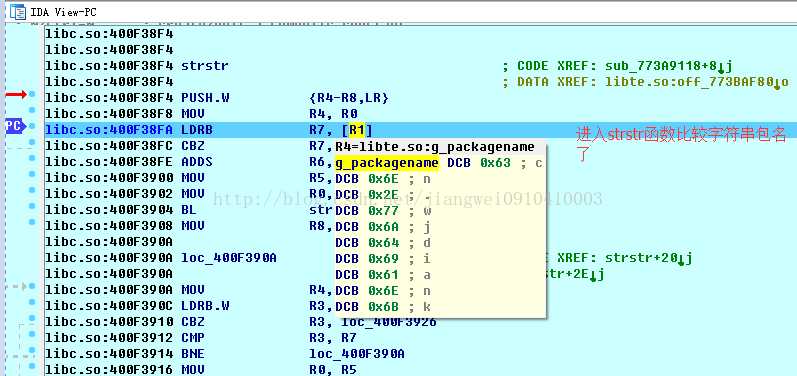The image size is (797, 376).
Task: Click the CMP mnemonic
Action: [x=193, y=338]
